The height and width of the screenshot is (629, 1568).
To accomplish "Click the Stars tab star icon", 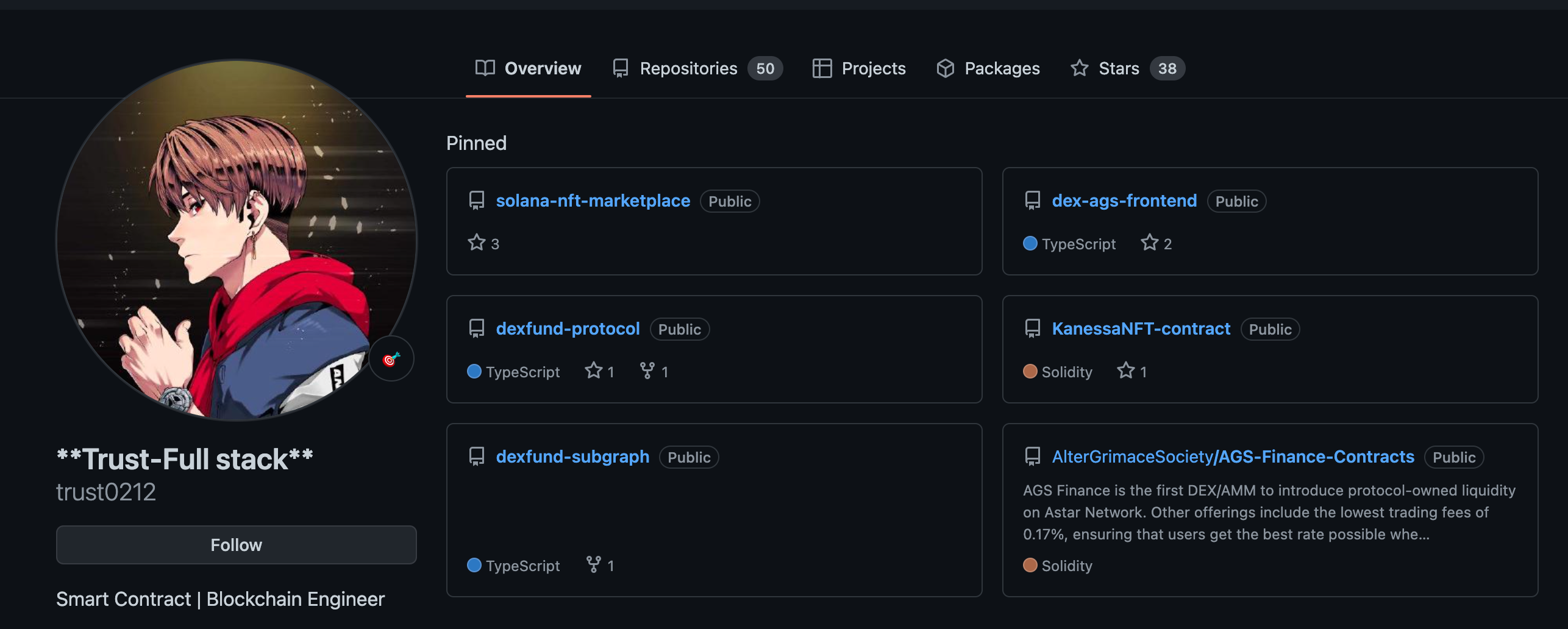I will 1080,68.
